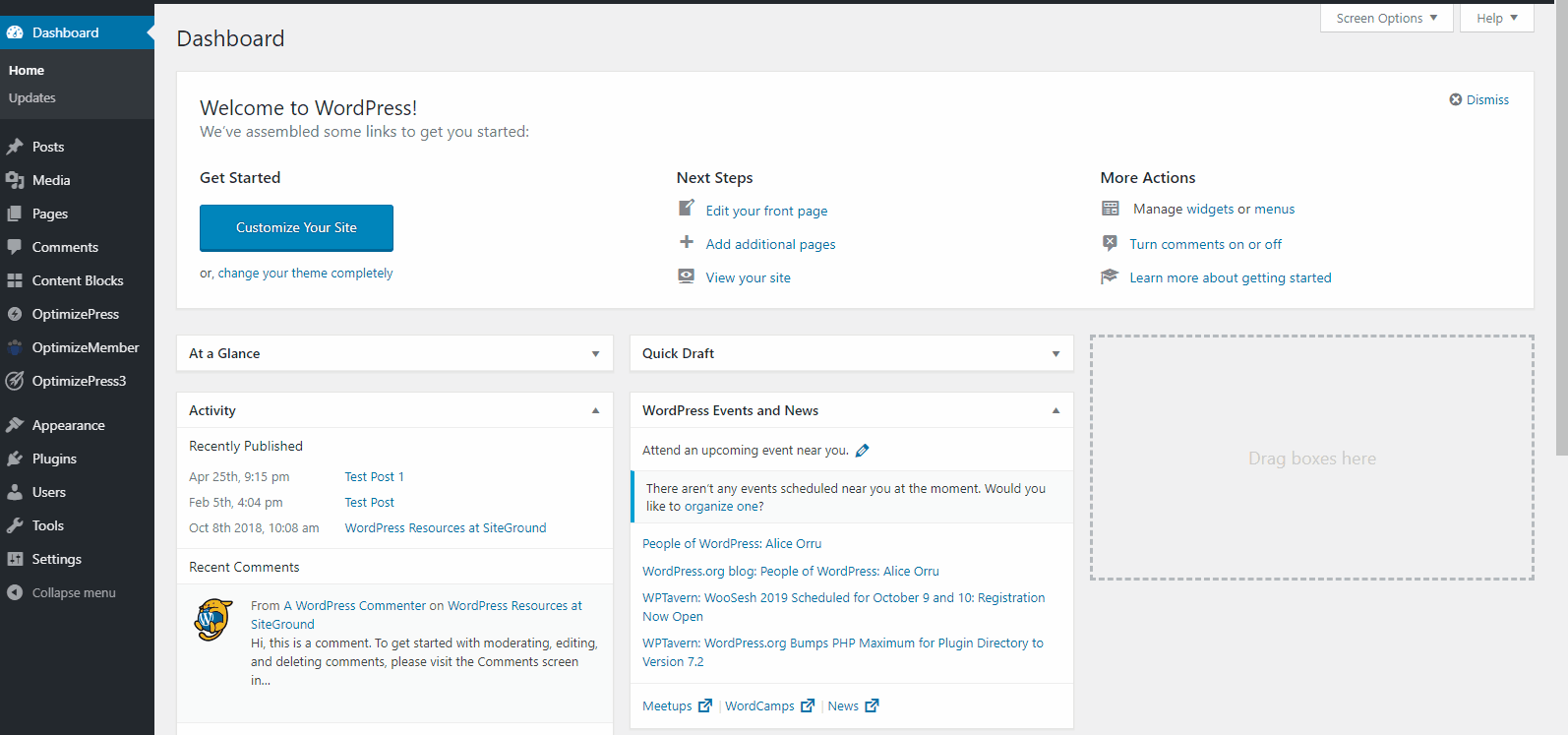The height and width of the screenshot is (735, 1568).
Task: Click the pencil icon to edit event location
Action: (863, 451)
